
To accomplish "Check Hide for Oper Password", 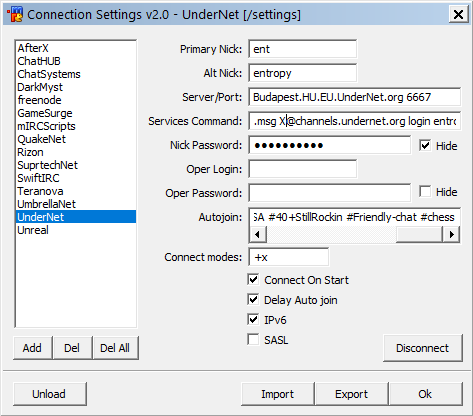I will tap(425, 192).
